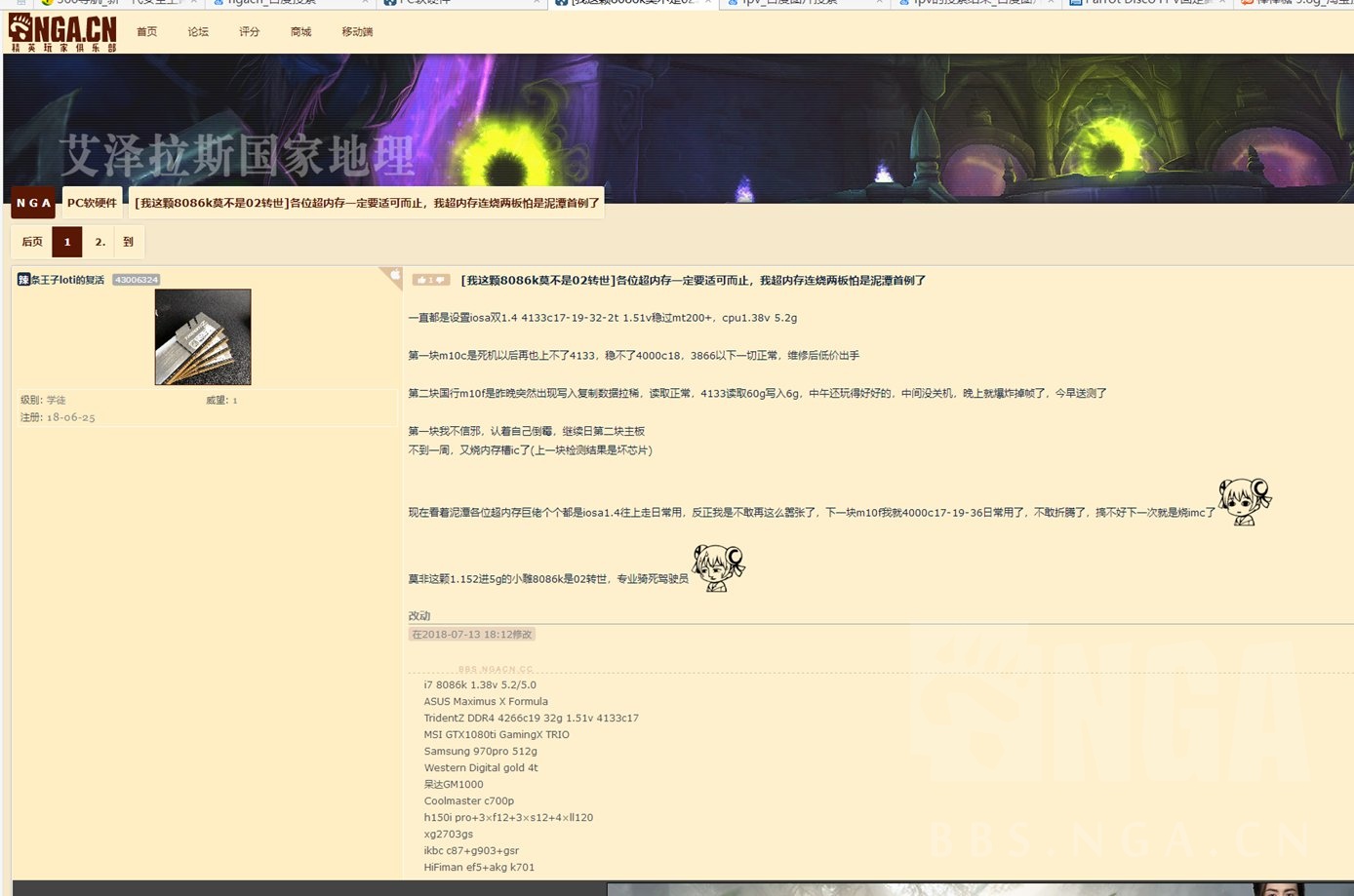Click the 威望: 1 reputation text
Image resolution: width=1354 pixels, height=896 pixels.
[221, 400]
